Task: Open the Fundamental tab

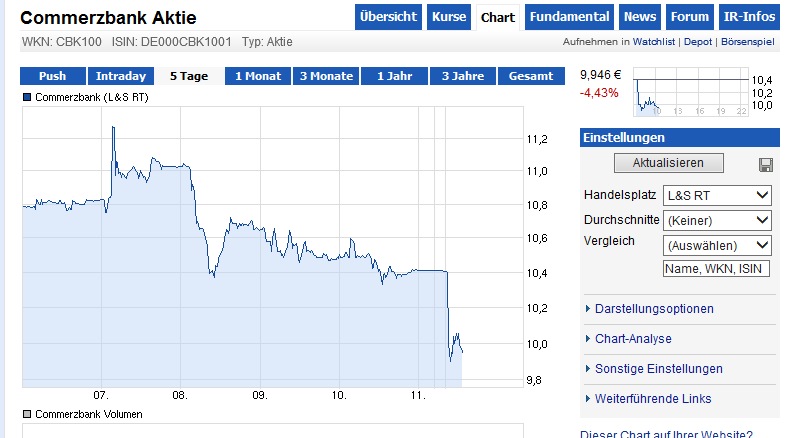Action: coord(569,17)
